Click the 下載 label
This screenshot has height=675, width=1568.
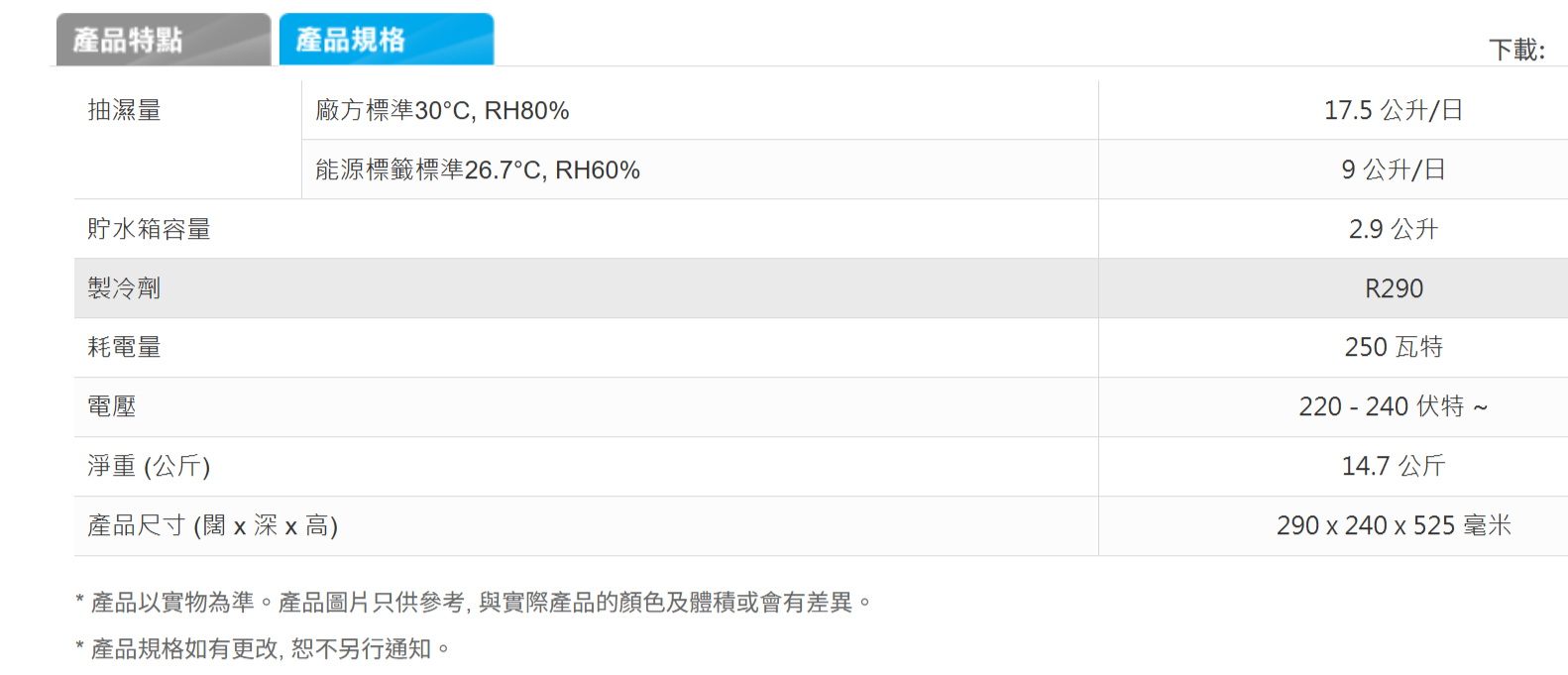pyautogui.click(x=1516, y=50)
